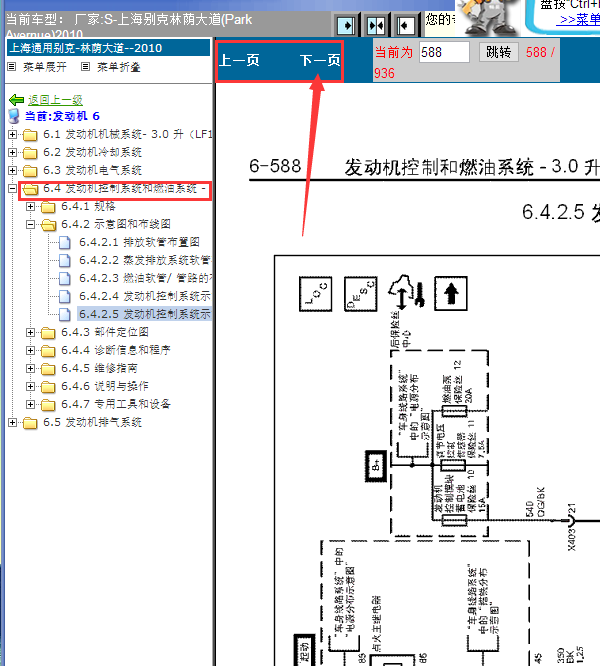
Task: Select 6.4.6 说明与操作 folder label
Action: coord(105,386)
